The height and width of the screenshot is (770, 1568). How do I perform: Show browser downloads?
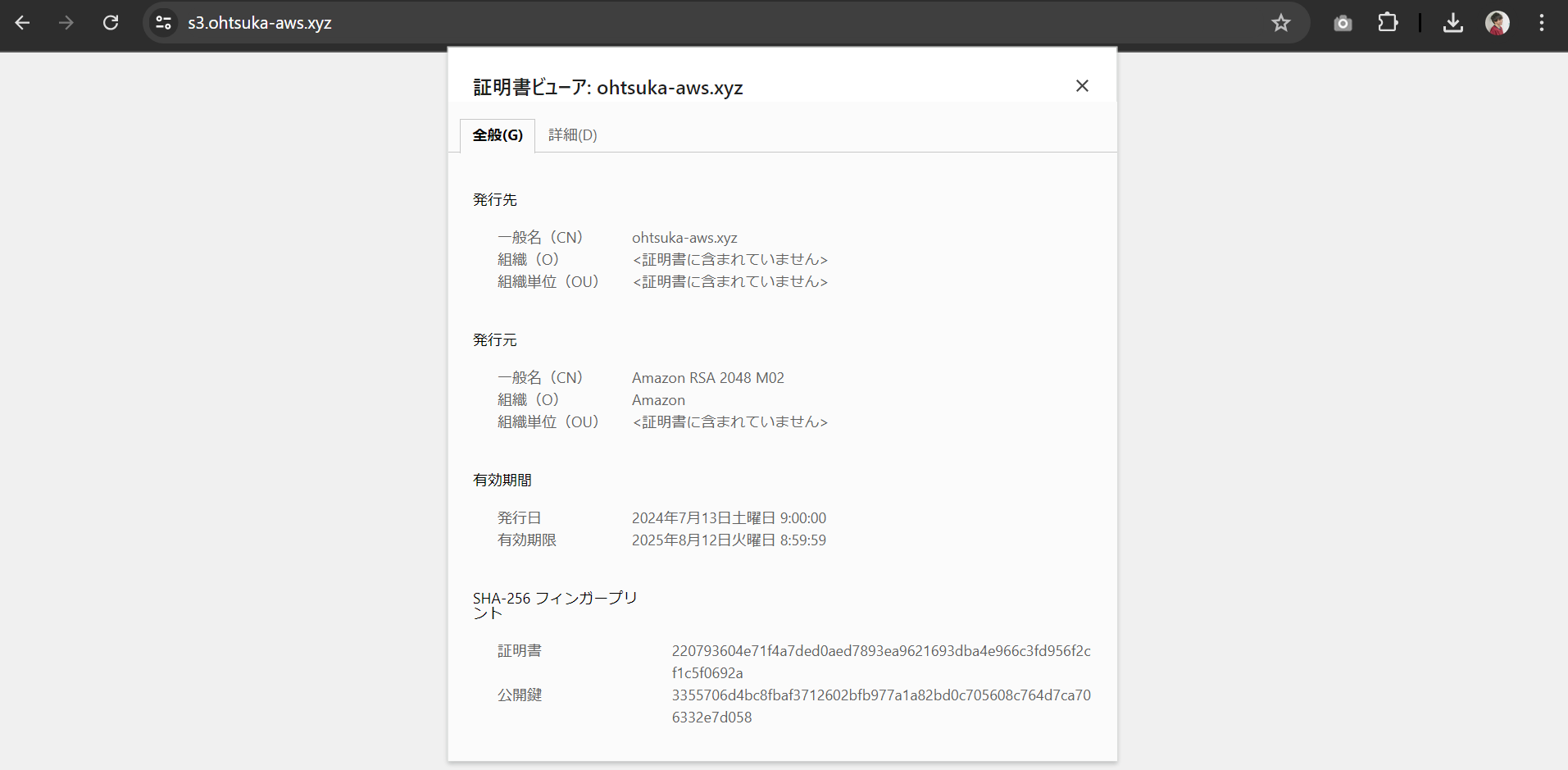click(x=1453, y=23)
